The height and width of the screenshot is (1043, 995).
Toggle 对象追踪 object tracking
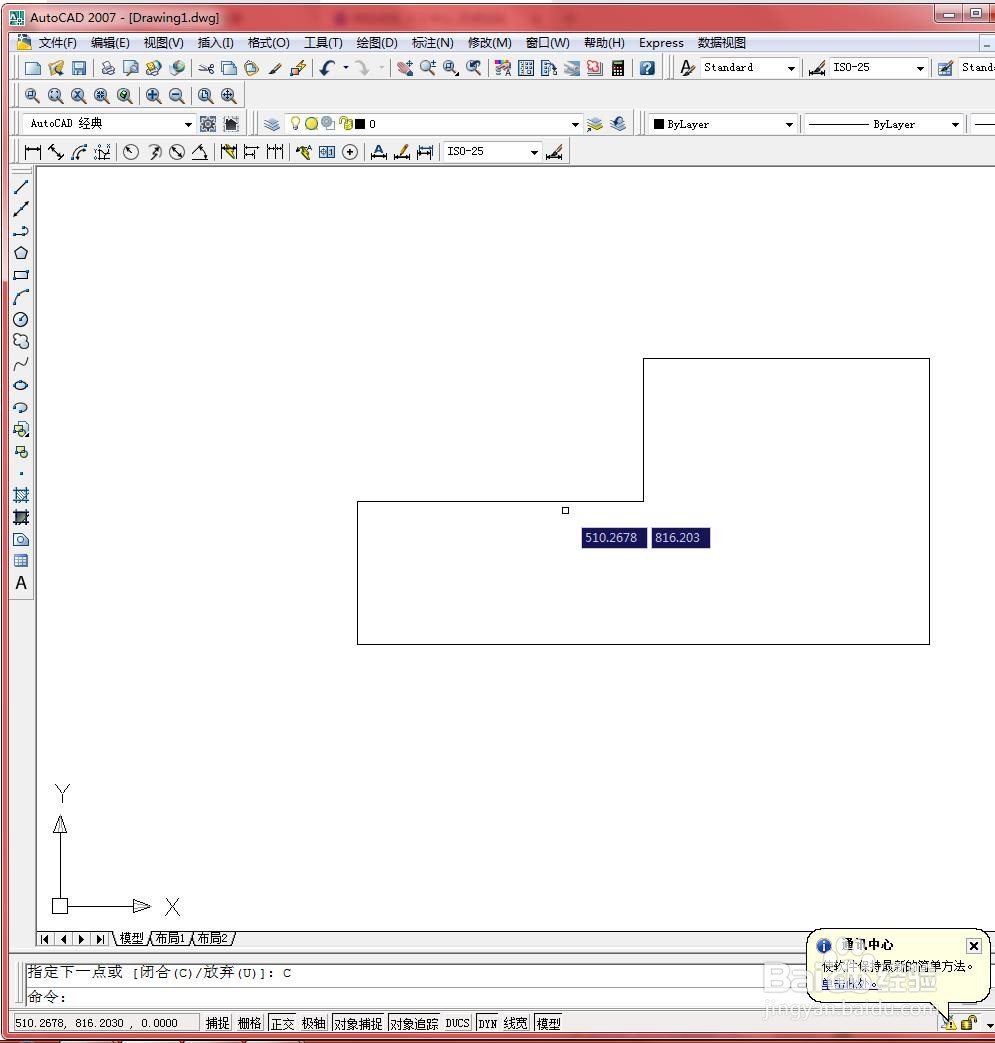point(414,1022)
